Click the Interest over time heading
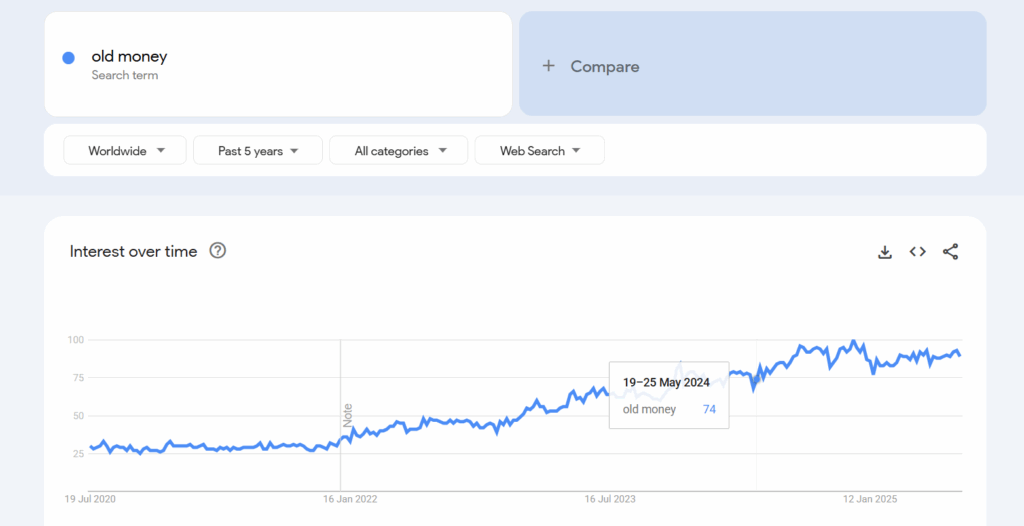1024x526 pixels. 133,252
